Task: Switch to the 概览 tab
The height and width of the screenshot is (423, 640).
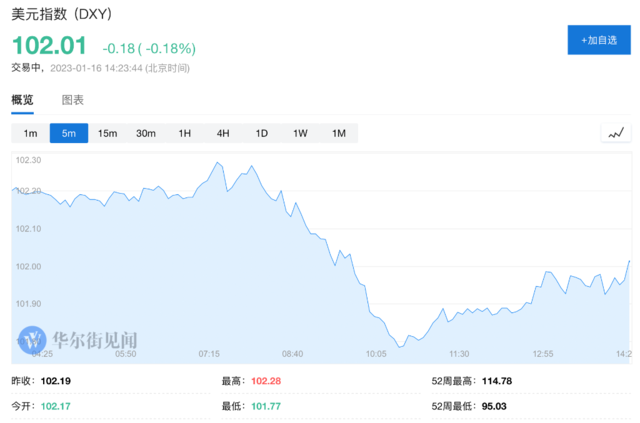Action: point(22,100)
